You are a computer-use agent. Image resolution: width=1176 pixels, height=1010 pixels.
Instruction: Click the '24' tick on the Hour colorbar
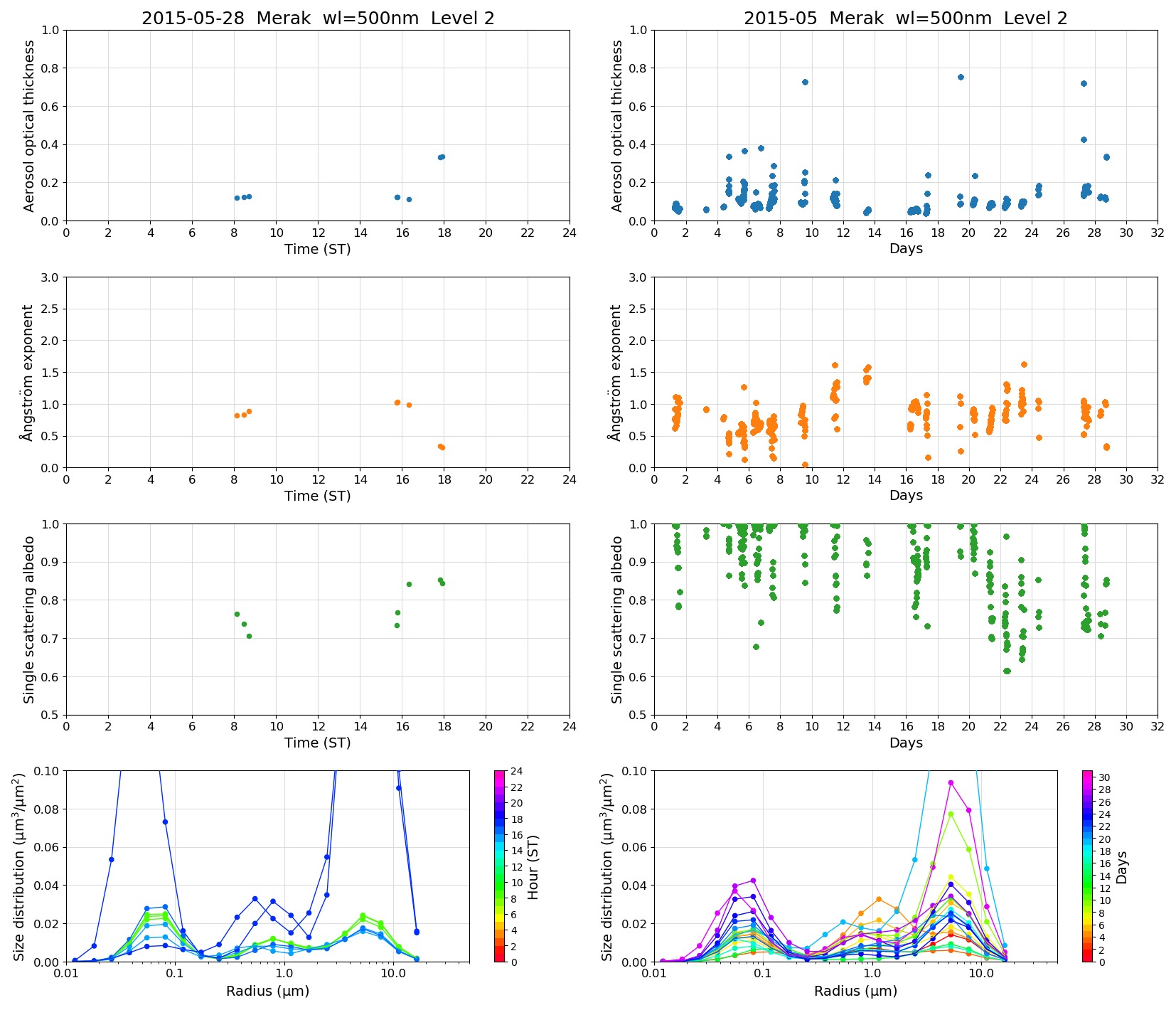point(517,772)
